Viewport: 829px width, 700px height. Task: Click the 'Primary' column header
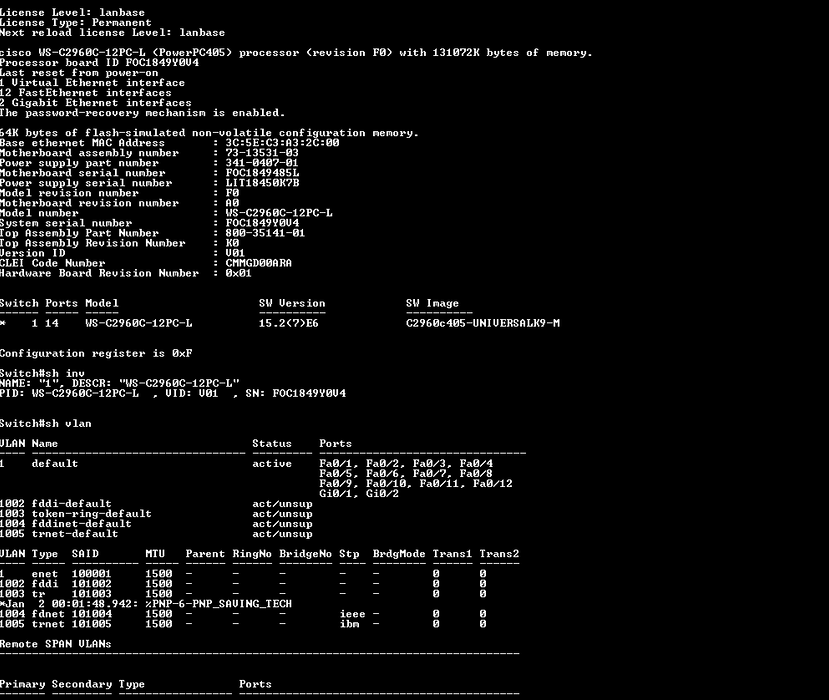pyautogui.click(x=22, y=685)
